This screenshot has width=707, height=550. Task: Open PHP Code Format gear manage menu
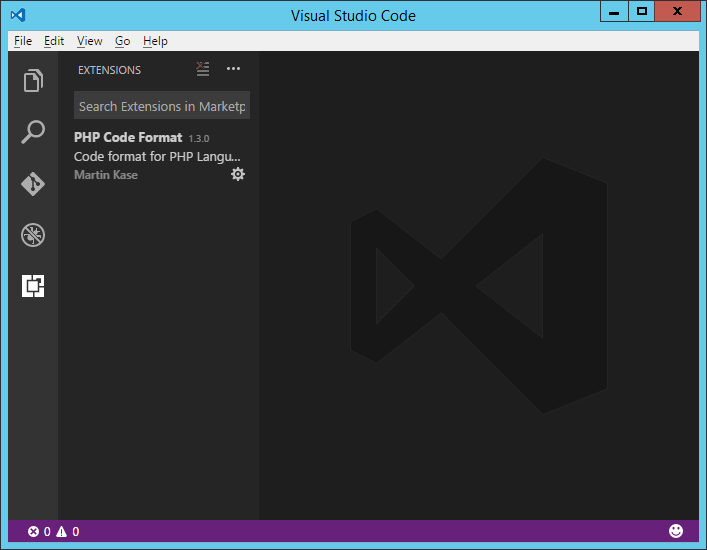click(238, 174)
